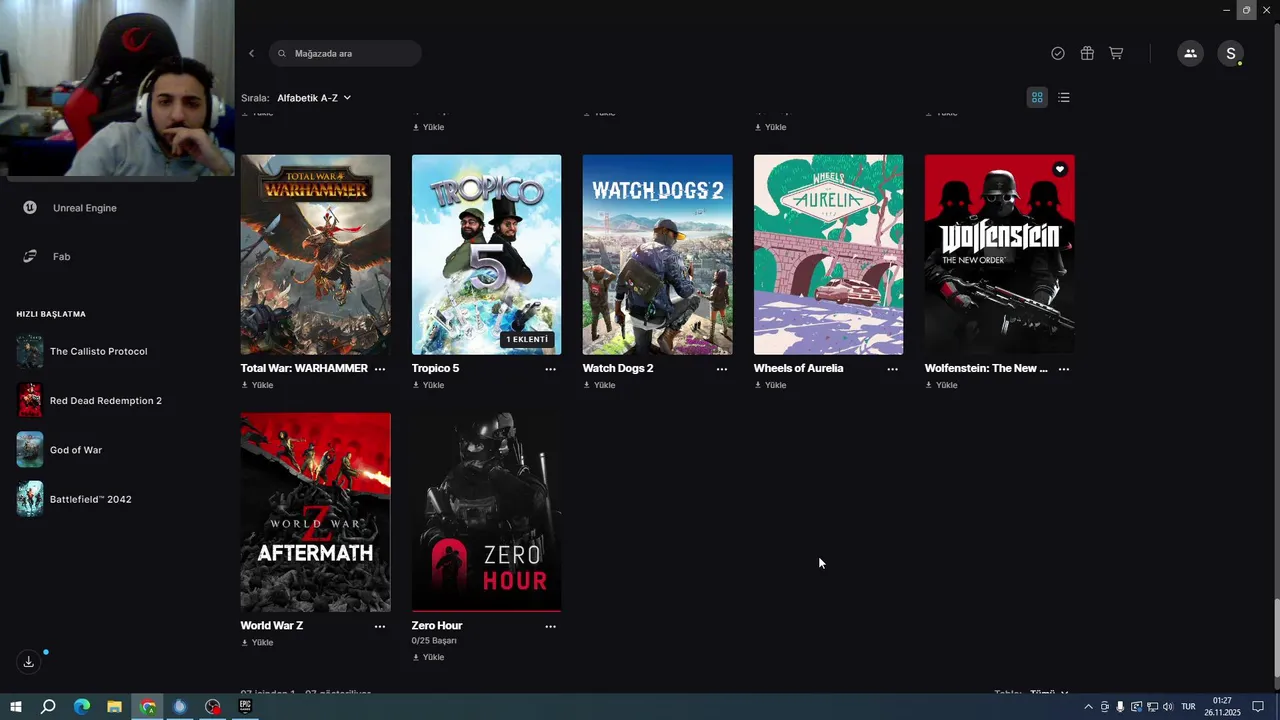Click Yükle under World War Z
Viewport: 1280px width, 720px height.
257,643
